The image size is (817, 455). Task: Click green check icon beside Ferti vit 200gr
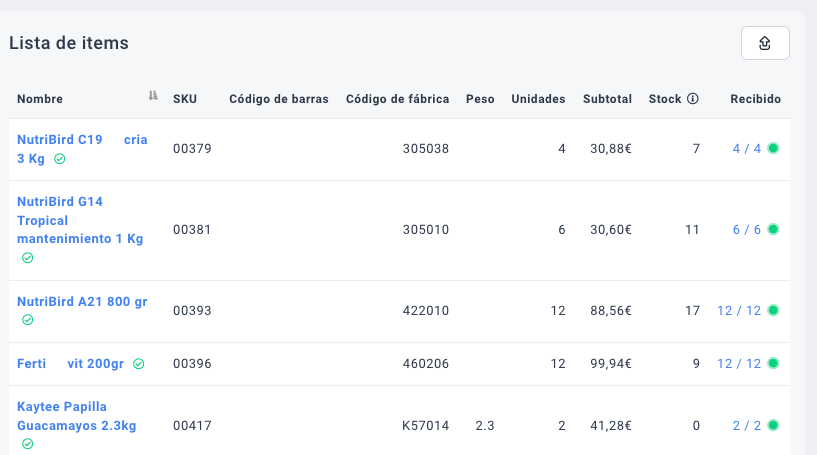pos(139,364)
